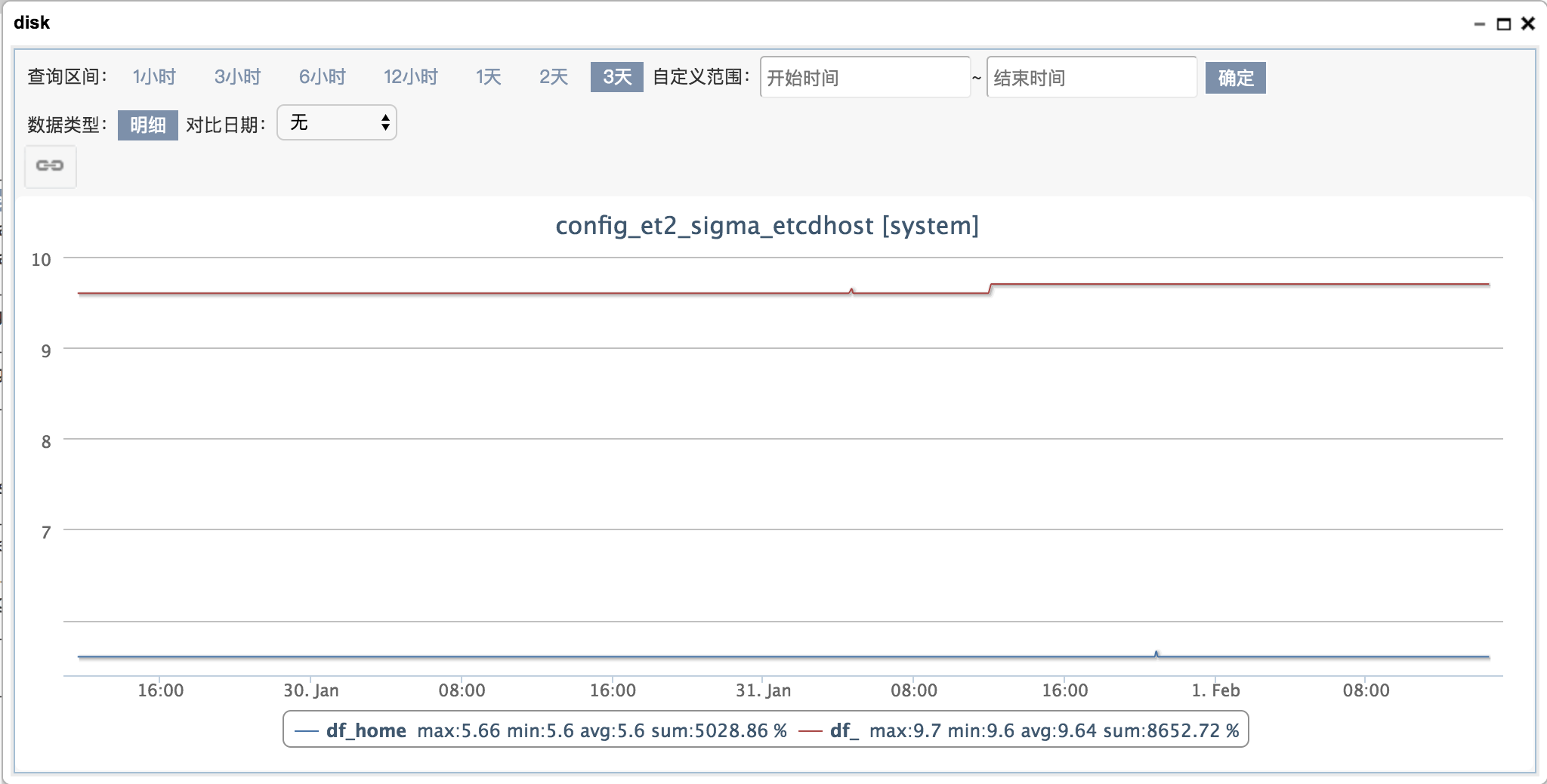This screenshot has width=1547, height=784.
Task: Click the chain link share icon
Action: 50,165
